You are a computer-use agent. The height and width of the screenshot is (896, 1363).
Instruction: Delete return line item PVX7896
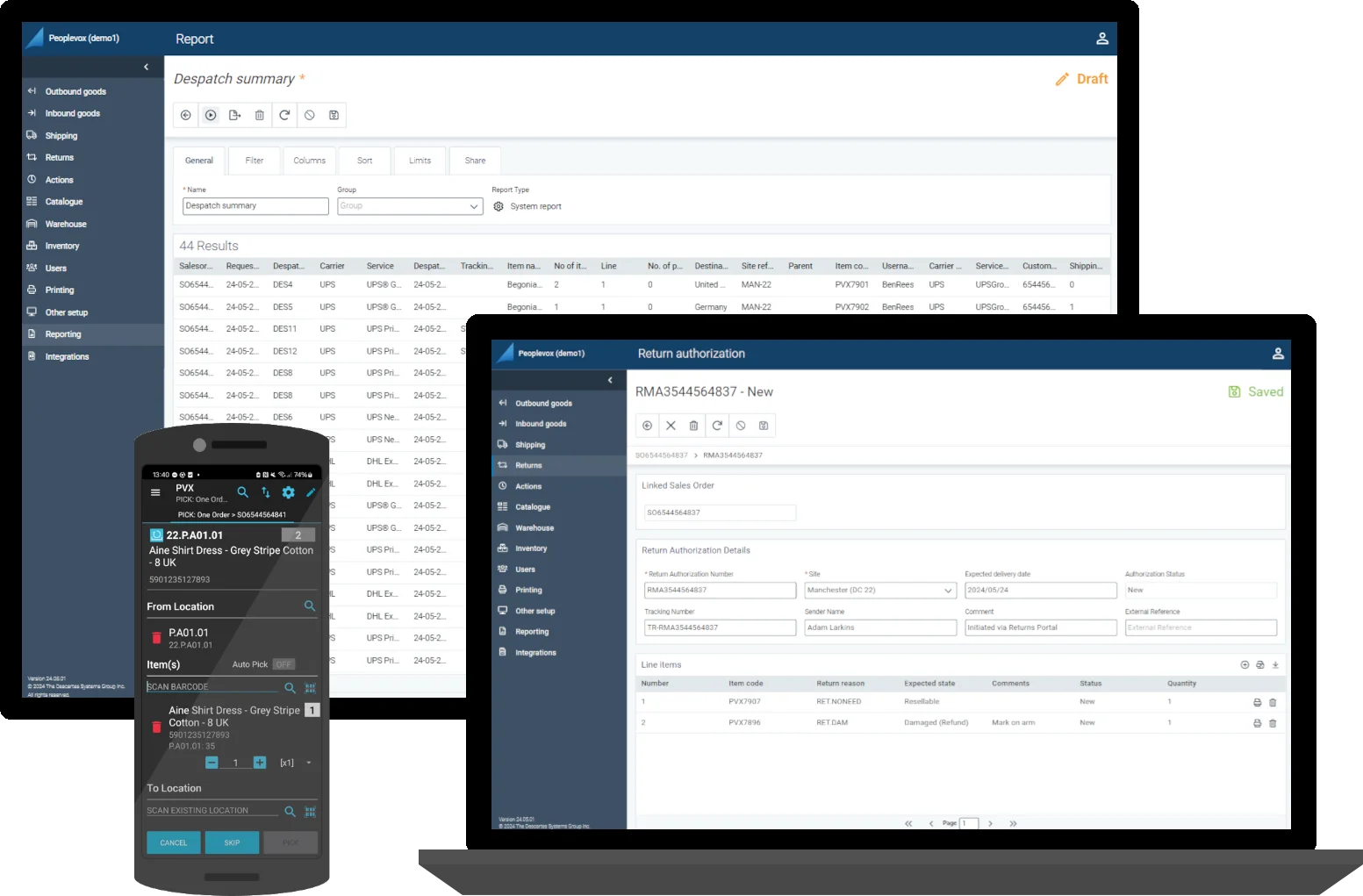coord(1273,723)
